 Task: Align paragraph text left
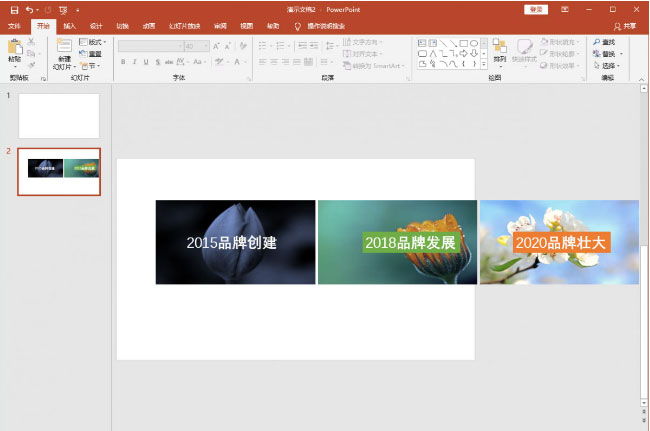[262, 62]
